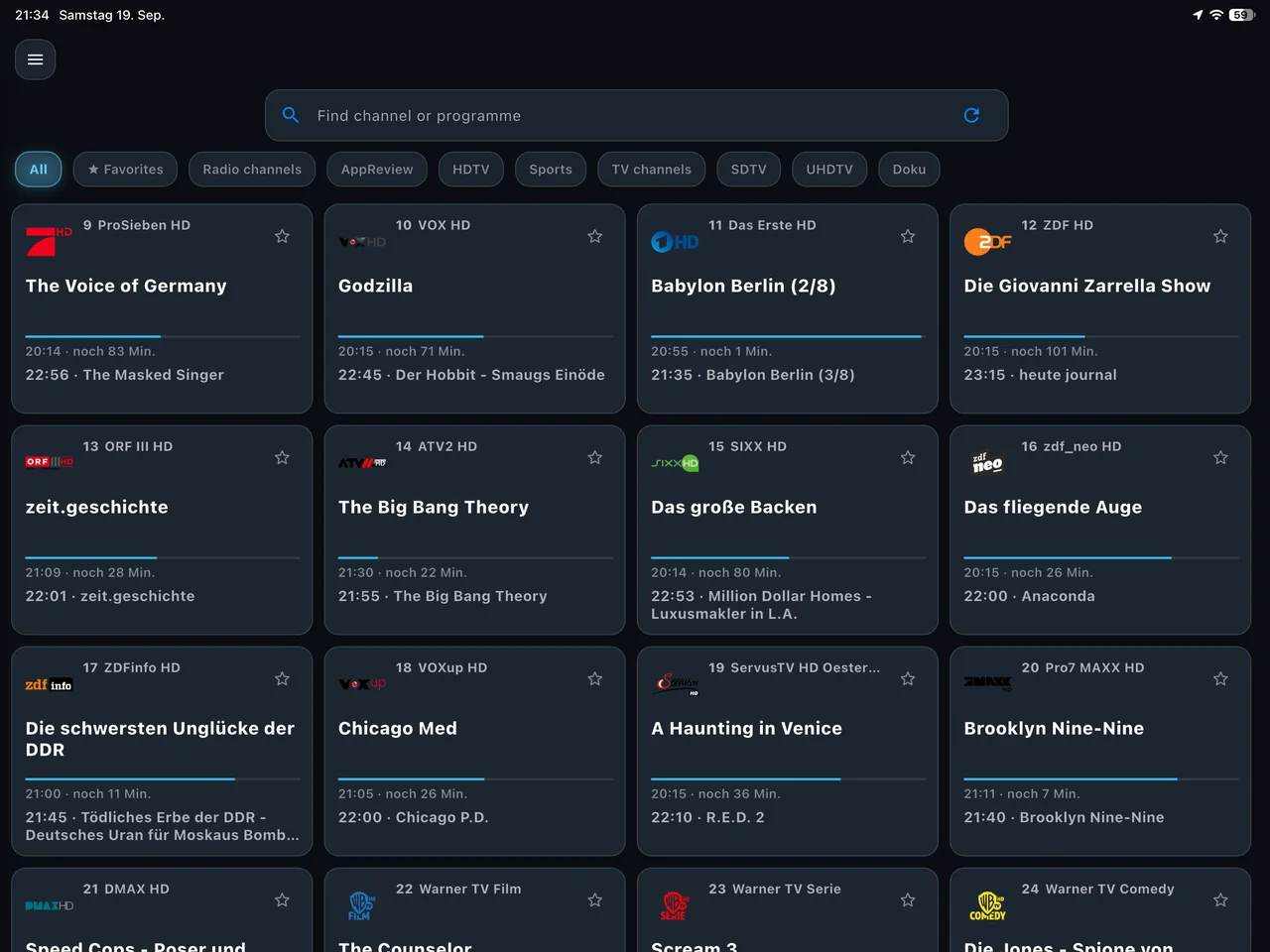Favorite ATV2 HD with its star
This screenshot has width=1270, height=952.
coord(595,457)
